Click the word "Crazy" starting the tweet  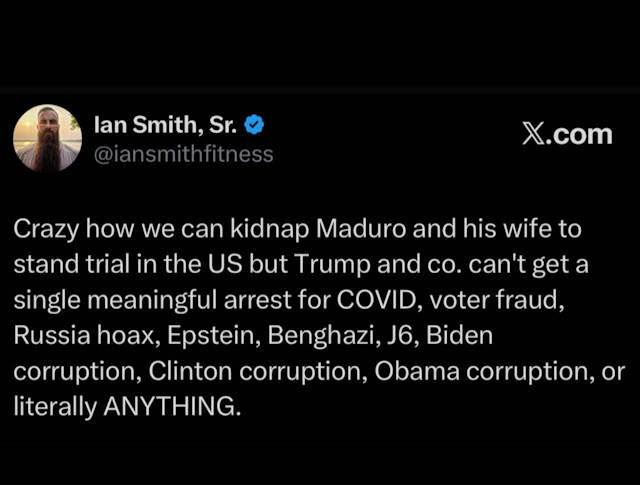tap(42, 228)
